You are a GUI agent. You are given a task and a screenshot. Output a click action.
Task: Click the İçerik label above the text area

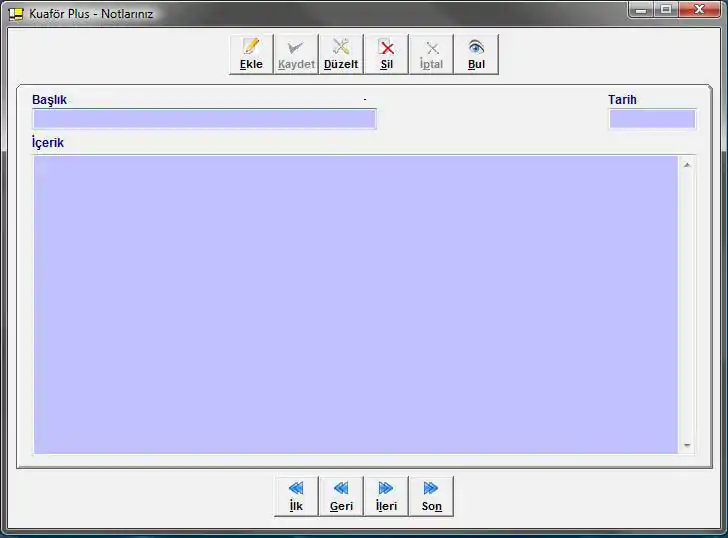tap(48, 143)
